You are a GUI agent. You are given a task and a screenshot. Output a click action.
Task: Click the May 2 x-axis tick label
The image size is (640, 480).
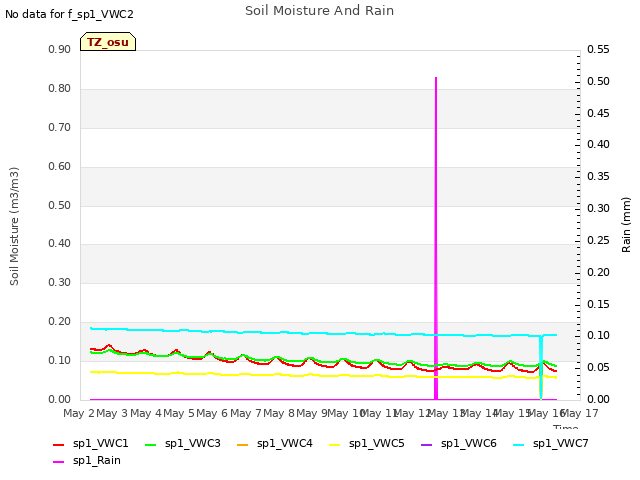(x=79, y=413)
